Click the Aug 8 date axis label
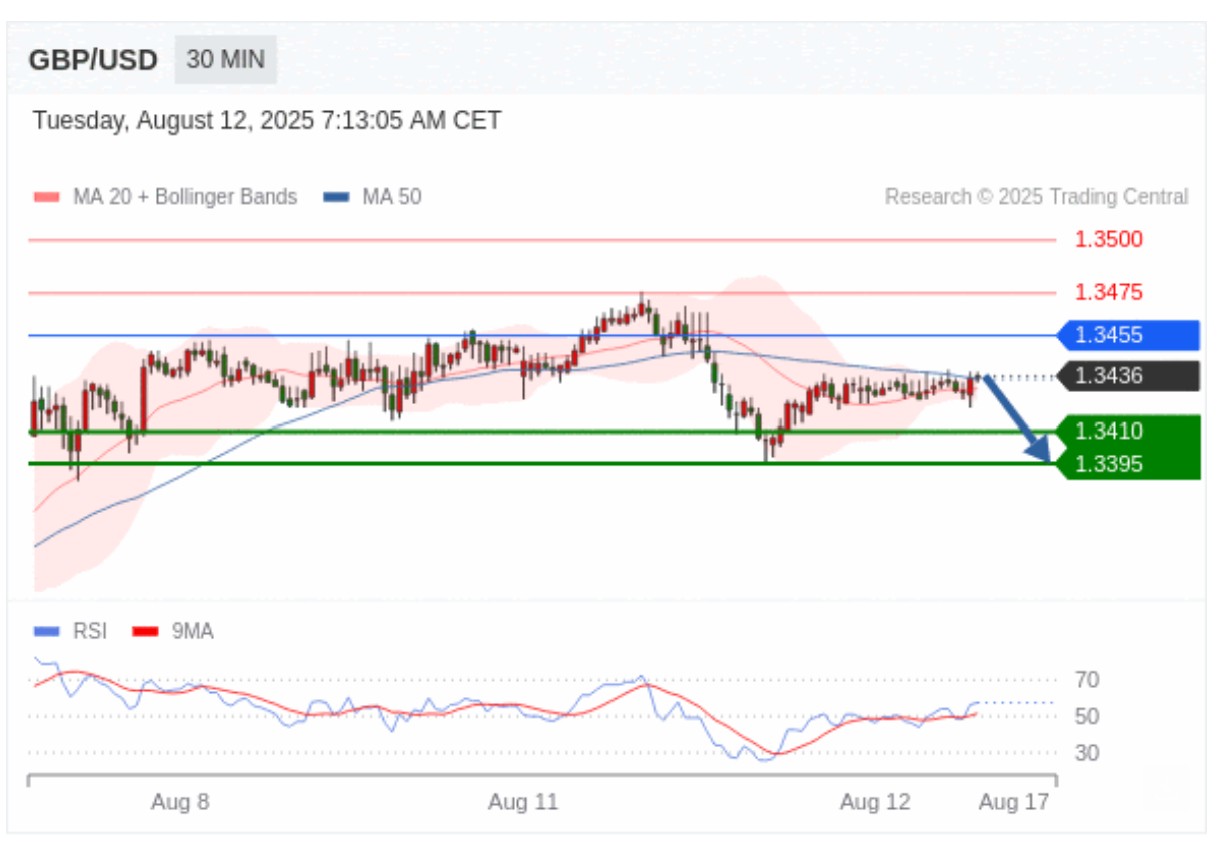Screen dimensions: 1220x850 [x=180, y=802]
